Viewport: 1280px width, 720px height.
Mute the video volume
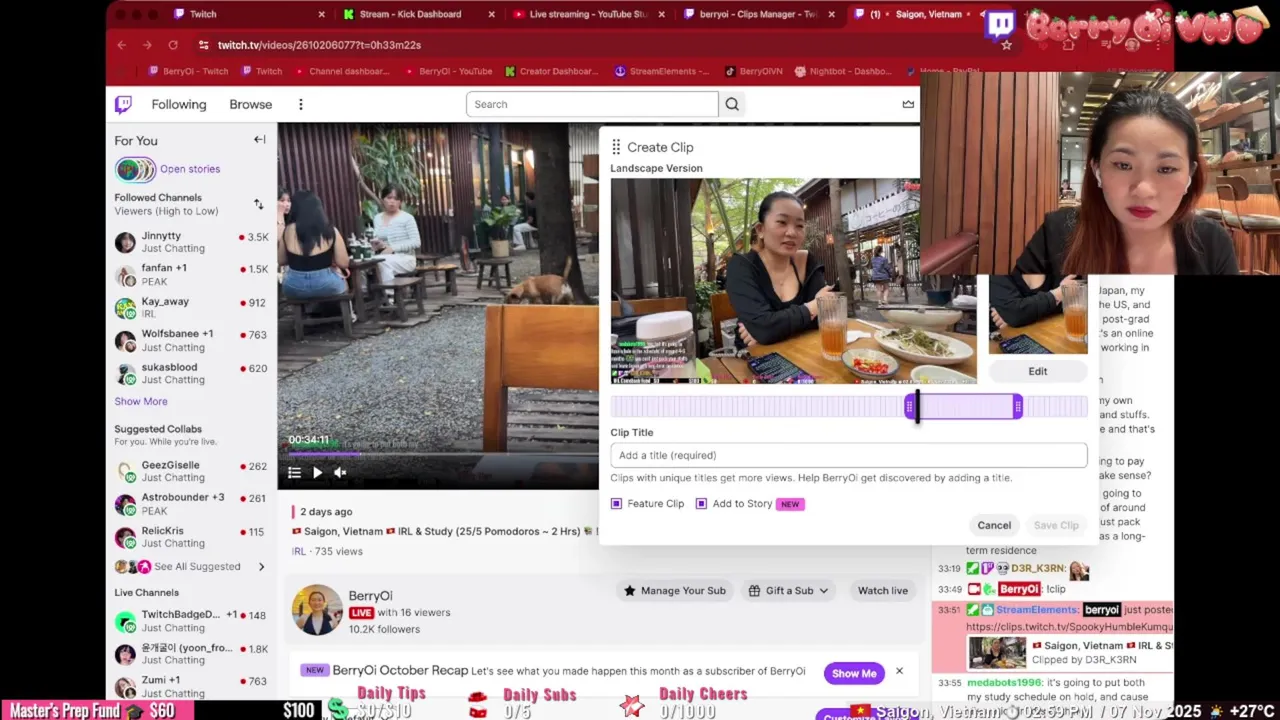(340, 473)
